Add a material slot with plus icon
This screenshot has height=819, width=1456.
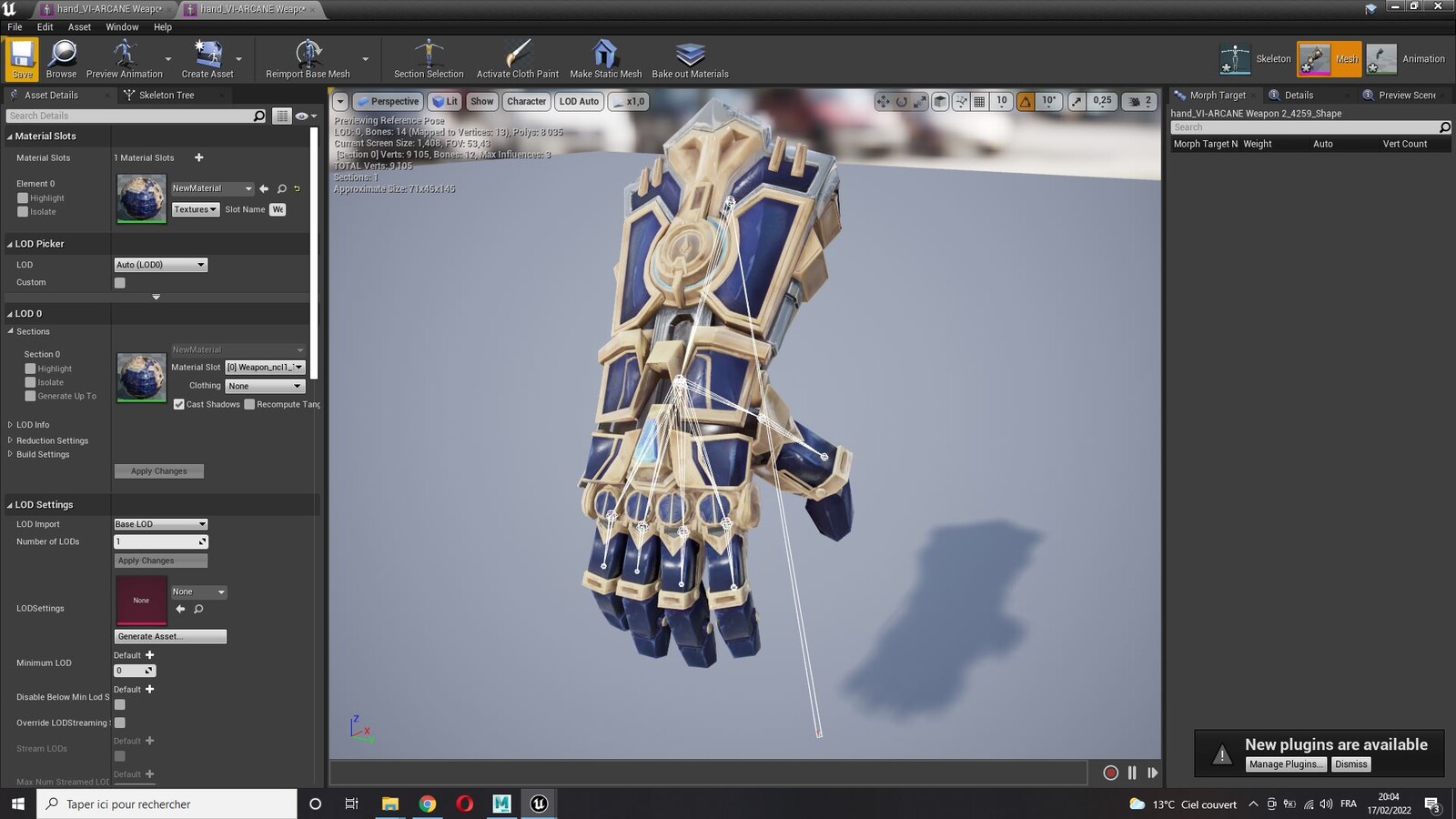point(199,157)
